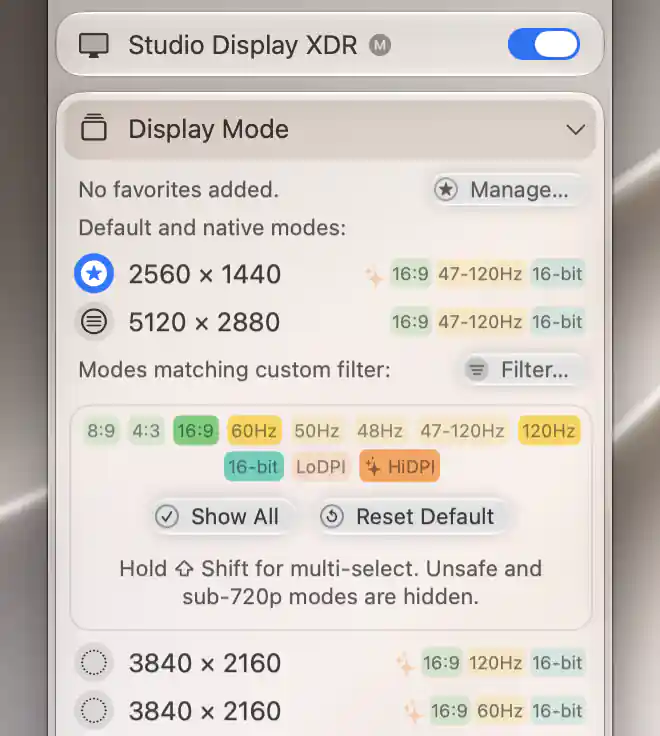Toggle the 120Hz filter tag
Screen dimensions: 660x736
coord(549,430)
